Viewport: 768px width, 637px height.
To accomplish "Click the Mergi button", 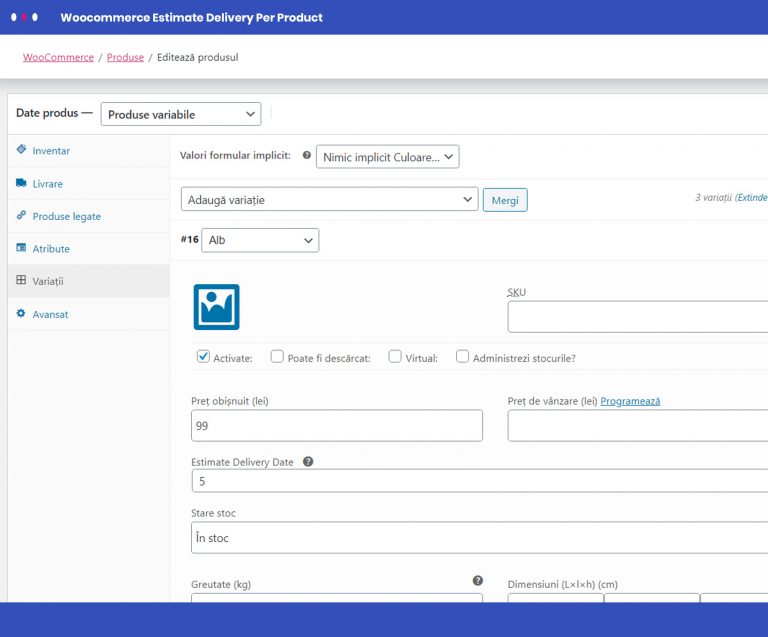I will [x=505, y=200].
